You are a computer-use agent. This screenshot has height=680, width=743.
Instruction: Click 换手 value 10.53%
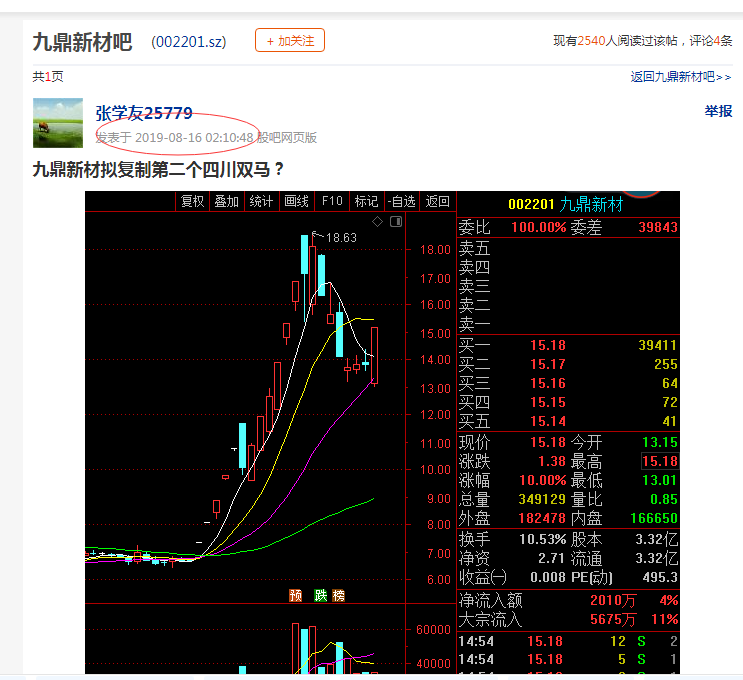coord(543,539)
